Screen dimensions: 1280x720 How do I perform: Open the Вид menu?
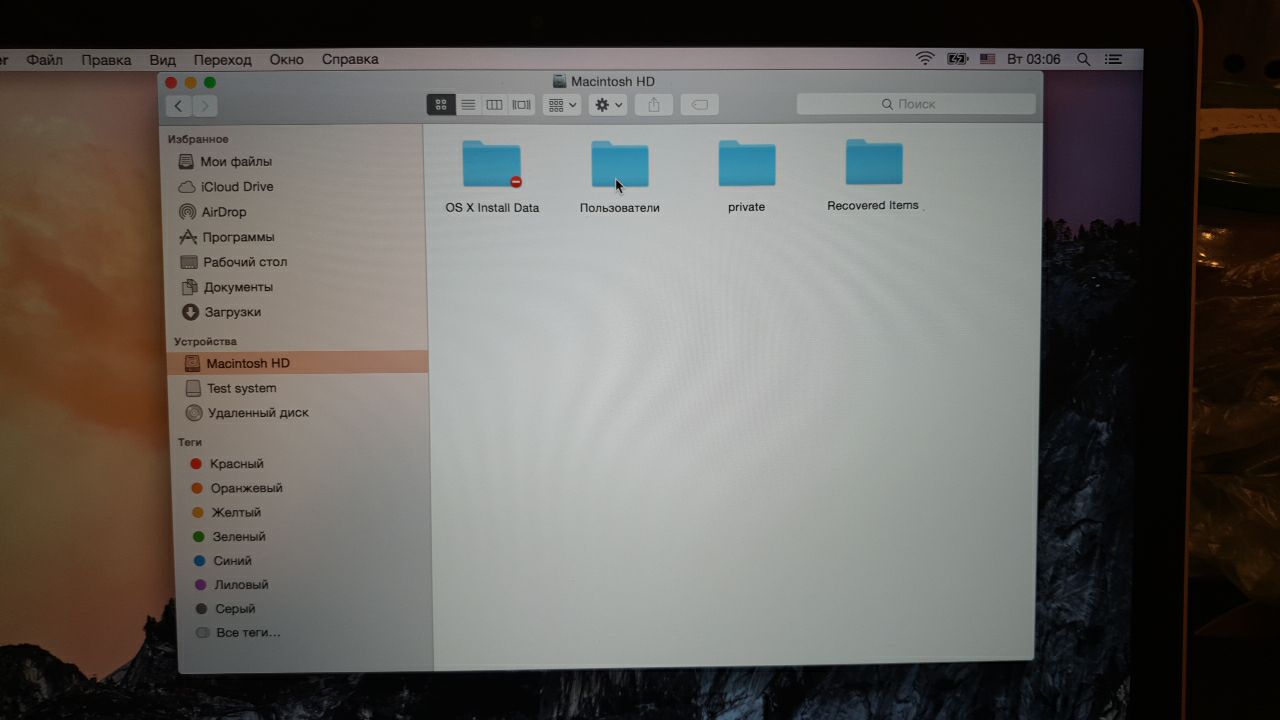[162, 60]
